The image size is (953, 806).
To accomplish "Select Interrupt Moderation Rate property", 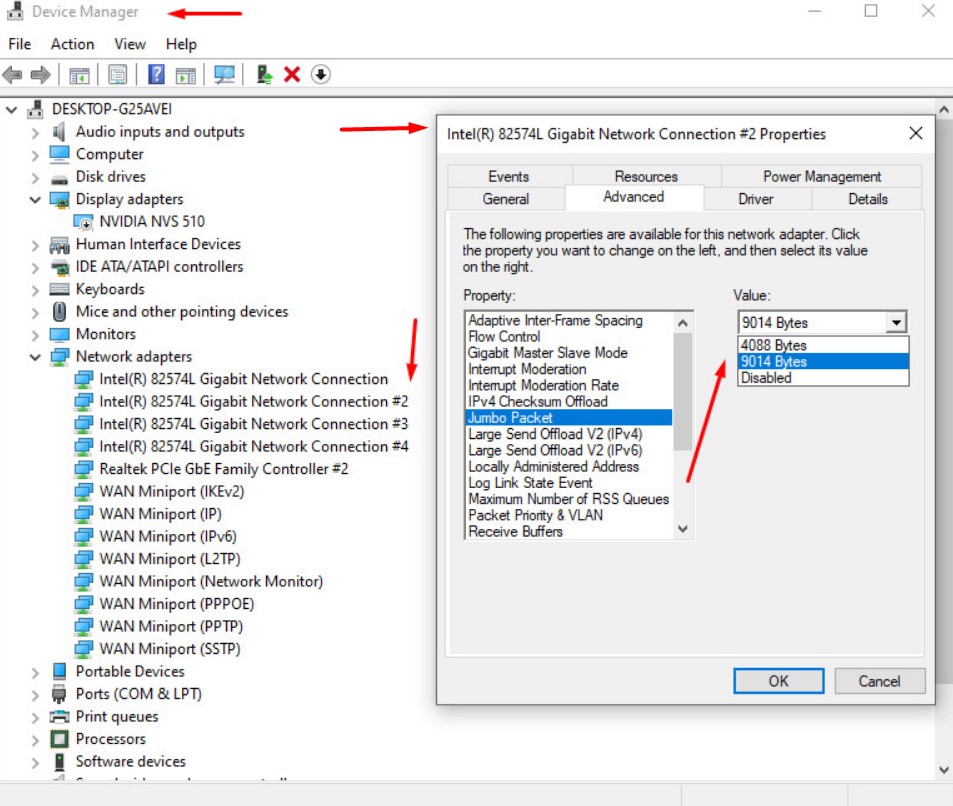I will (568, 385).
